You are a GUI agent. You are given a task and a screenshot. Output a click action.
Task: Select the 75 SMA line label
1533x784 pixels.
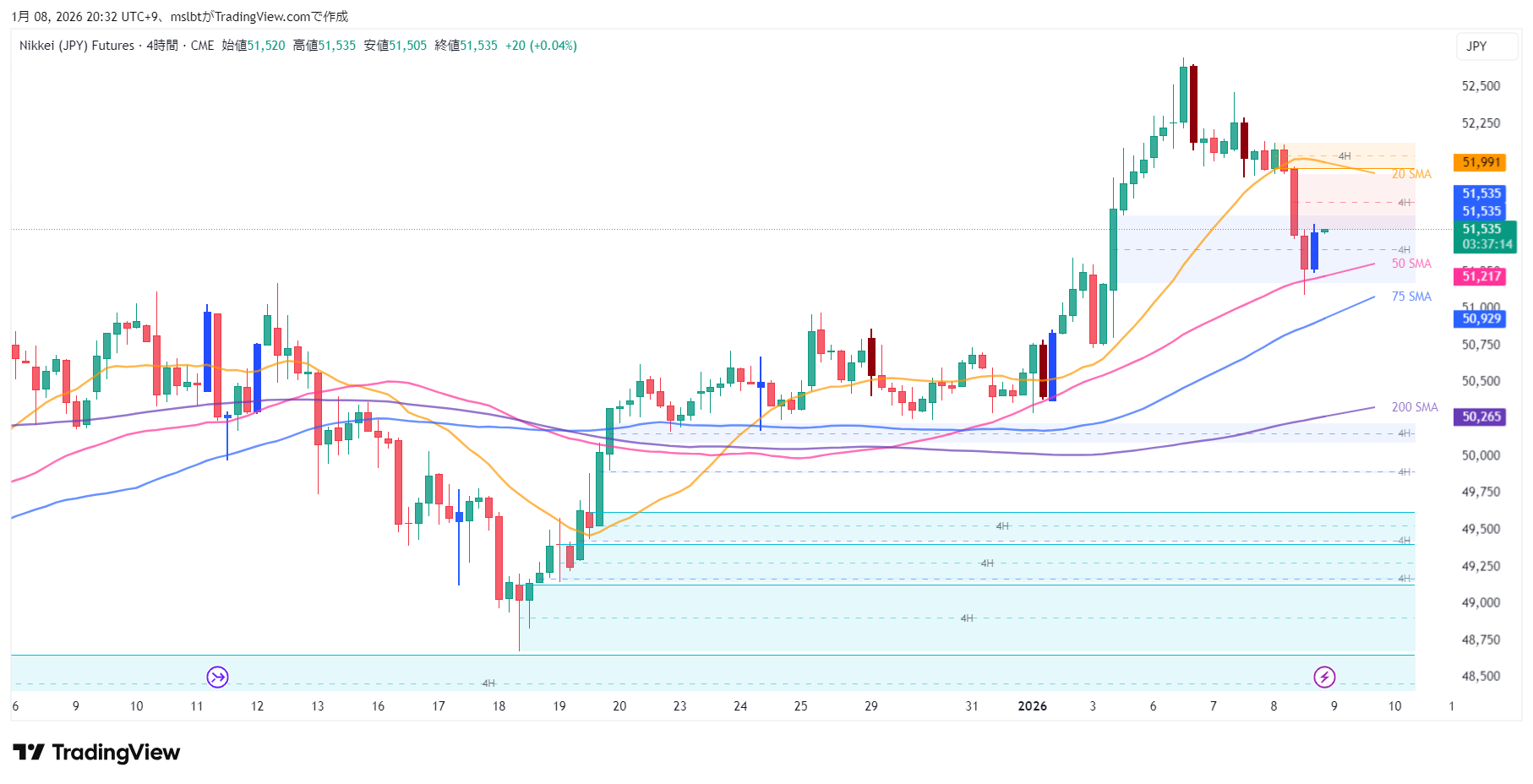1411,297
